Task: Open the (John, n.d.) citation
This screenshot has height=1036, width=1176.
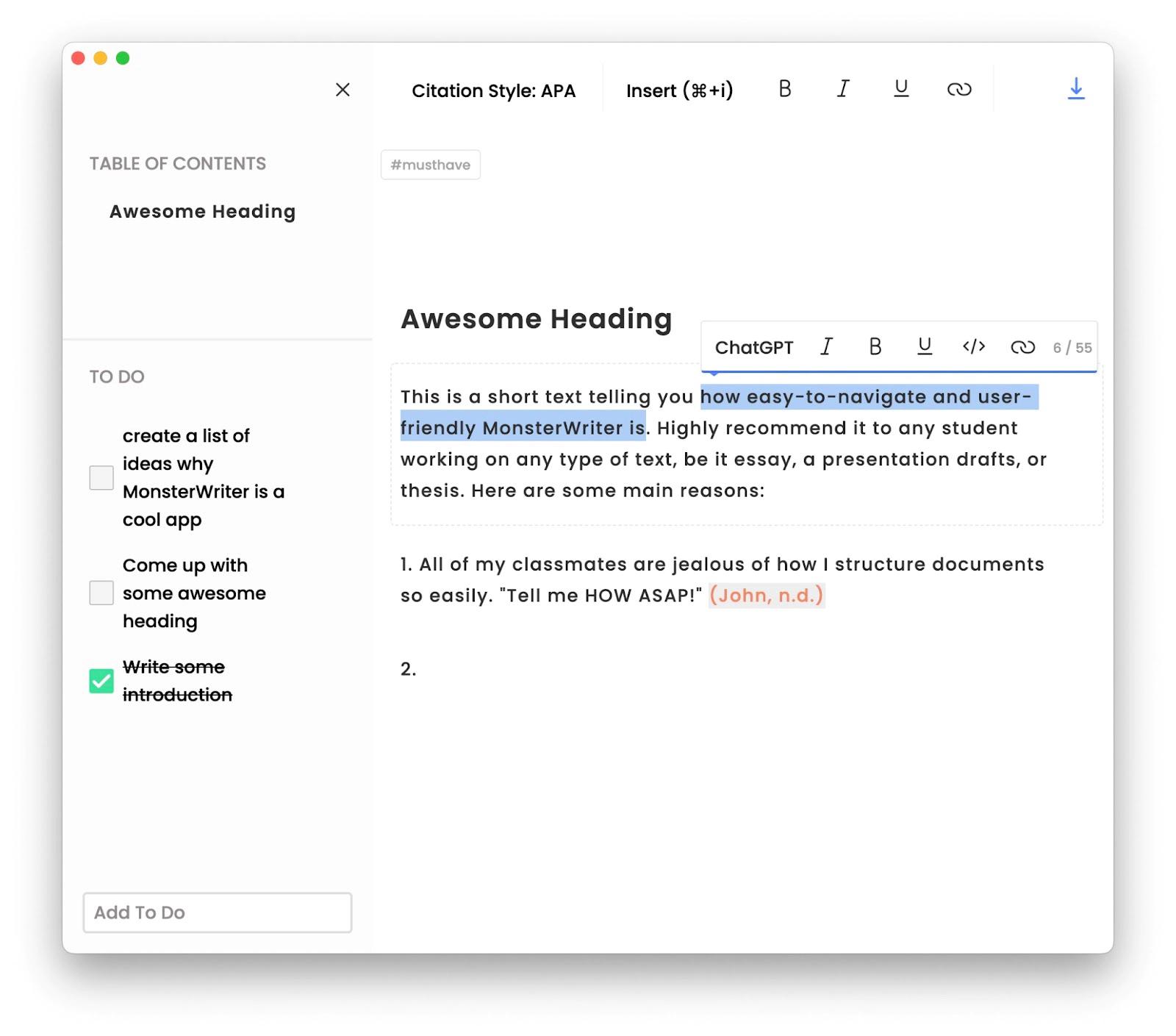Action: click(767, 595)
